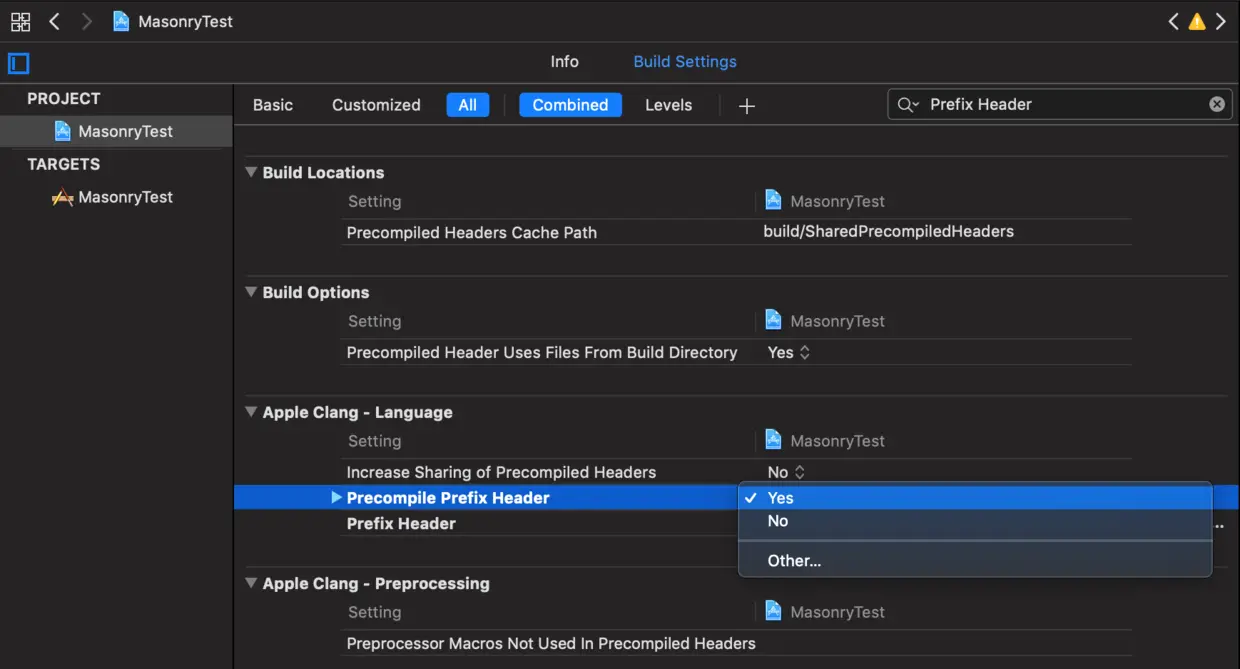1240x669 pixels.
Task: Clear the Prefix Header search text
Action: [1217, 104]
